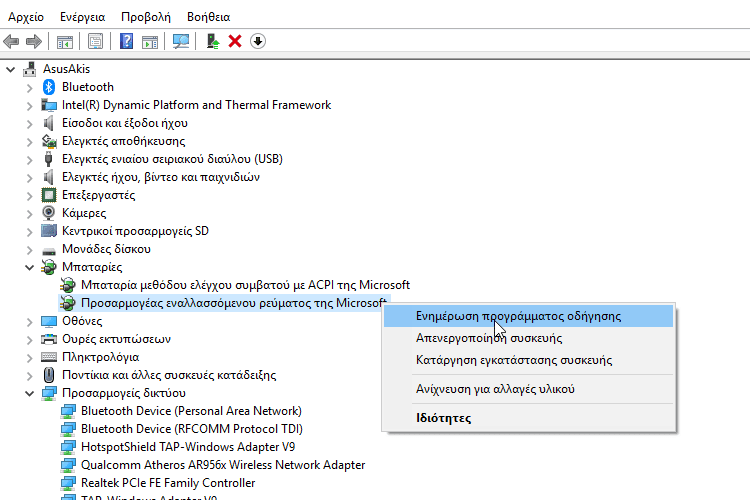This screenshot has height=500, width=750.
Task: Click the Update driver toolbar icon
Action: click(x=212, y=42)
